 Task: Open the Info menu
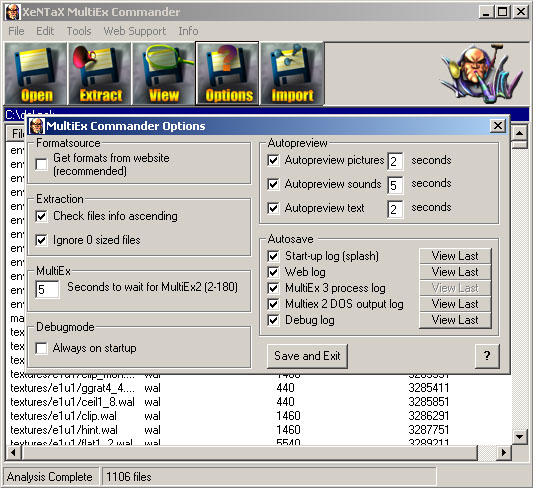click(188, 31)
